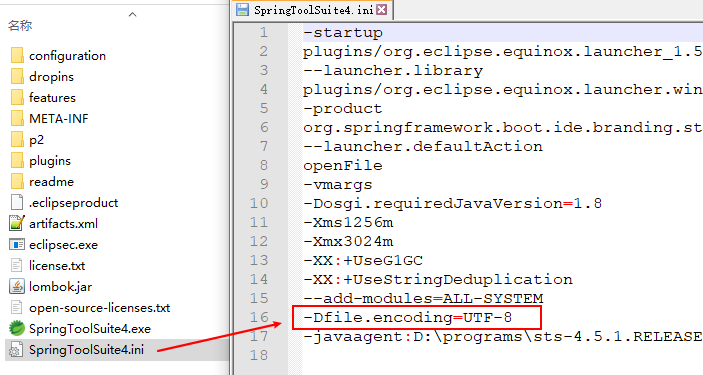Click the artifacts.xml file icon
Image resolution: width=703 pixels, height=375 pixels.
click(17, 223)
